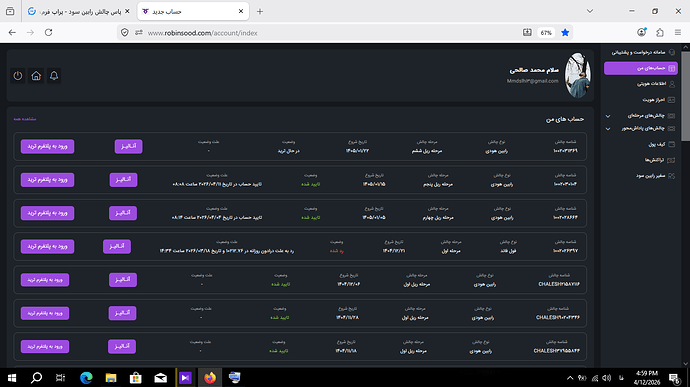This screenshot has height=387, width=690.
Task: Enter trade platform for account started 1404/11/28
Action: [45, 313]
